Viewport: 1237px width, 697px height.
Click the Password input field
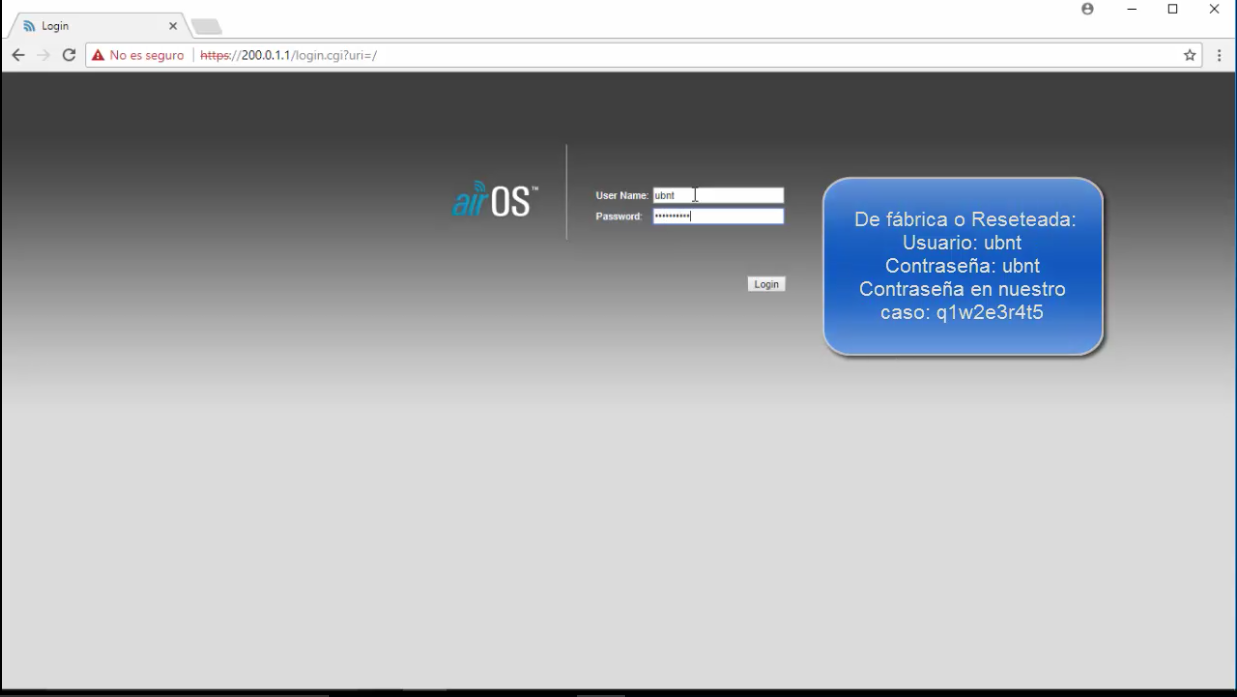(x=718, y=216)
